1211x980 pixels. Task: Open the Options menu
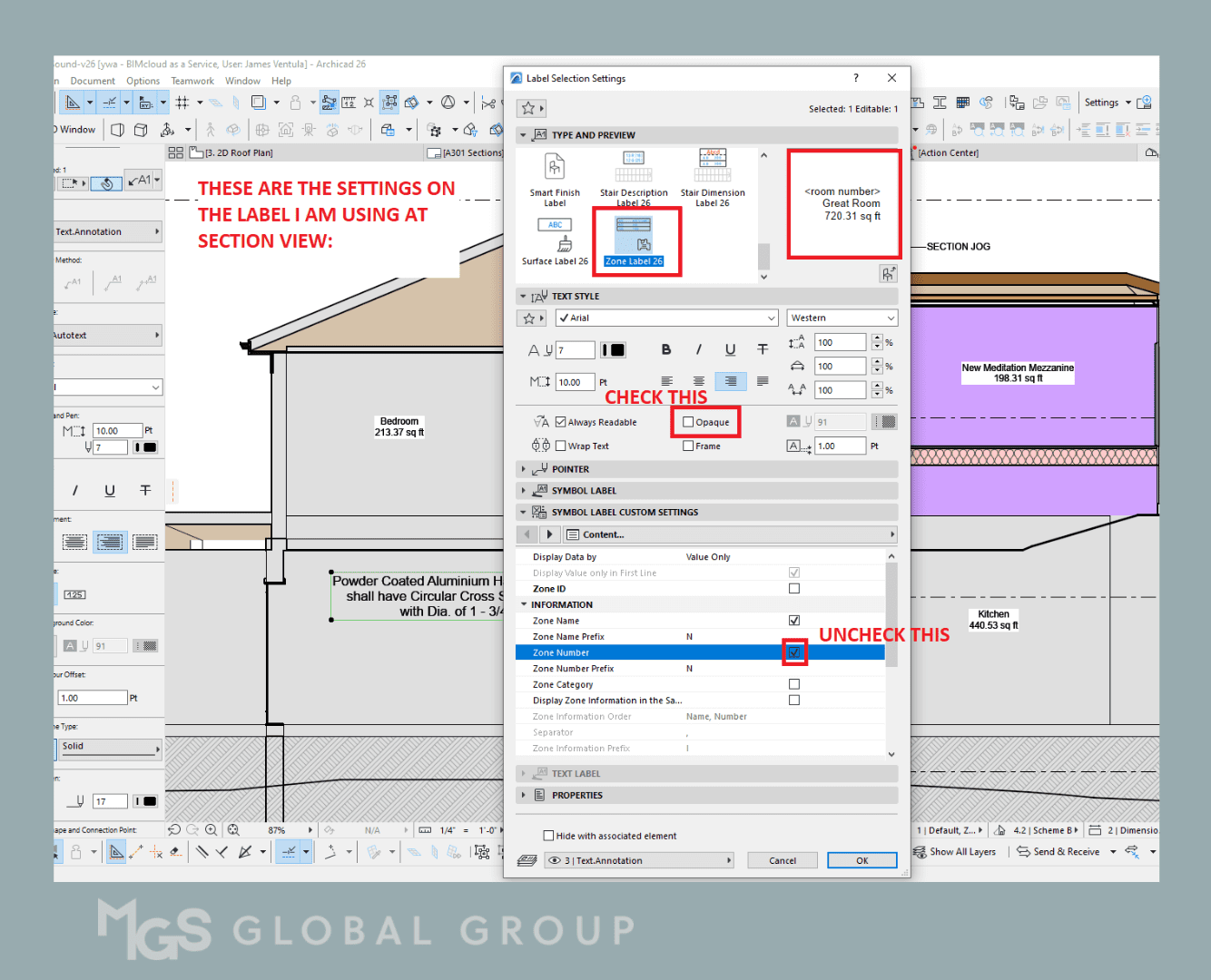[143, 80]
